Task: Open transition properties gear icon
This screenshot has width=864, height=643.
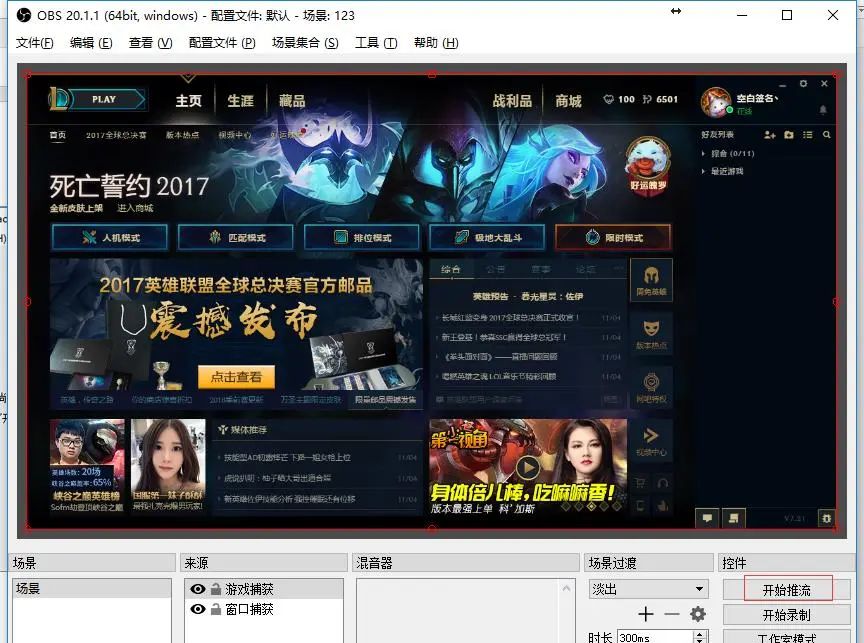Action: pos(698,614)
